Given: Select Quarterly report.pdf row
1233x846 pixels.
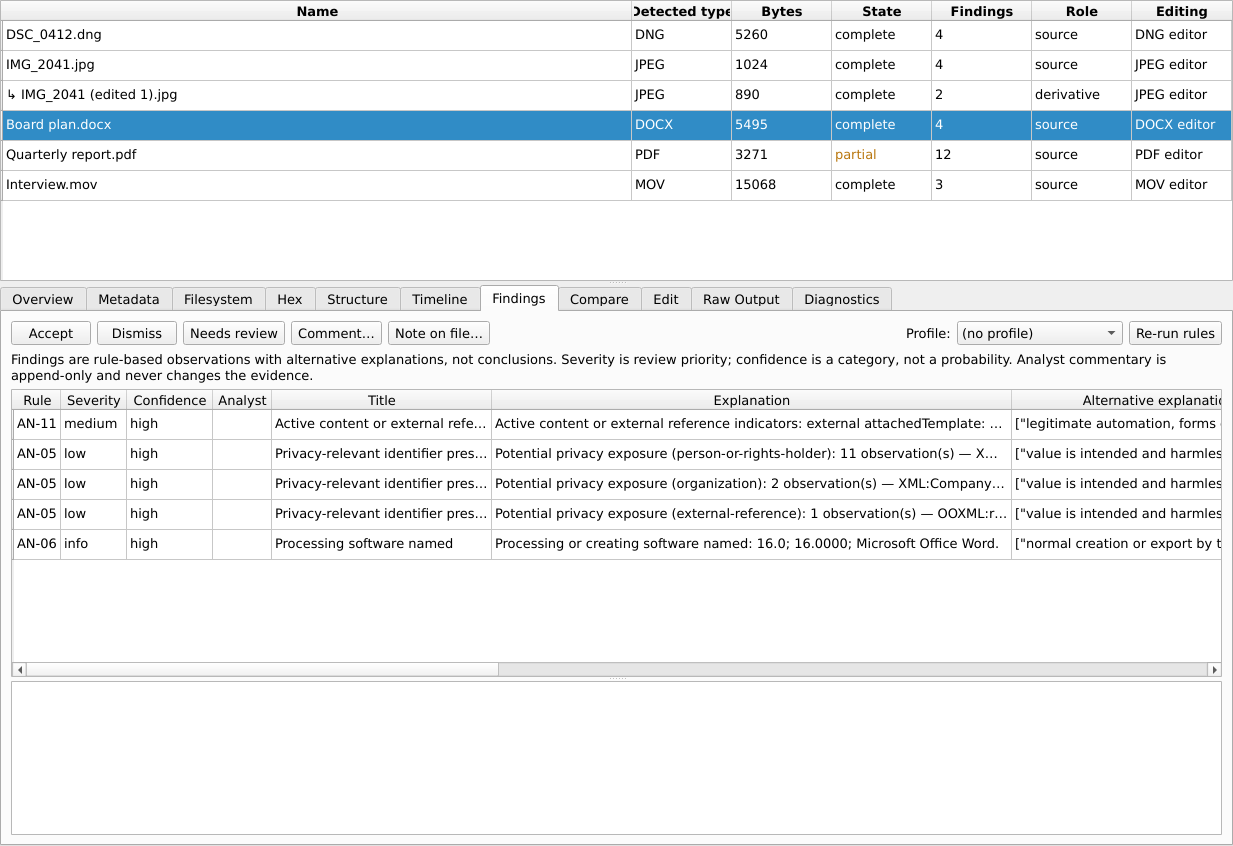Looking at the screenshot, I should click(x=616, y=155).
